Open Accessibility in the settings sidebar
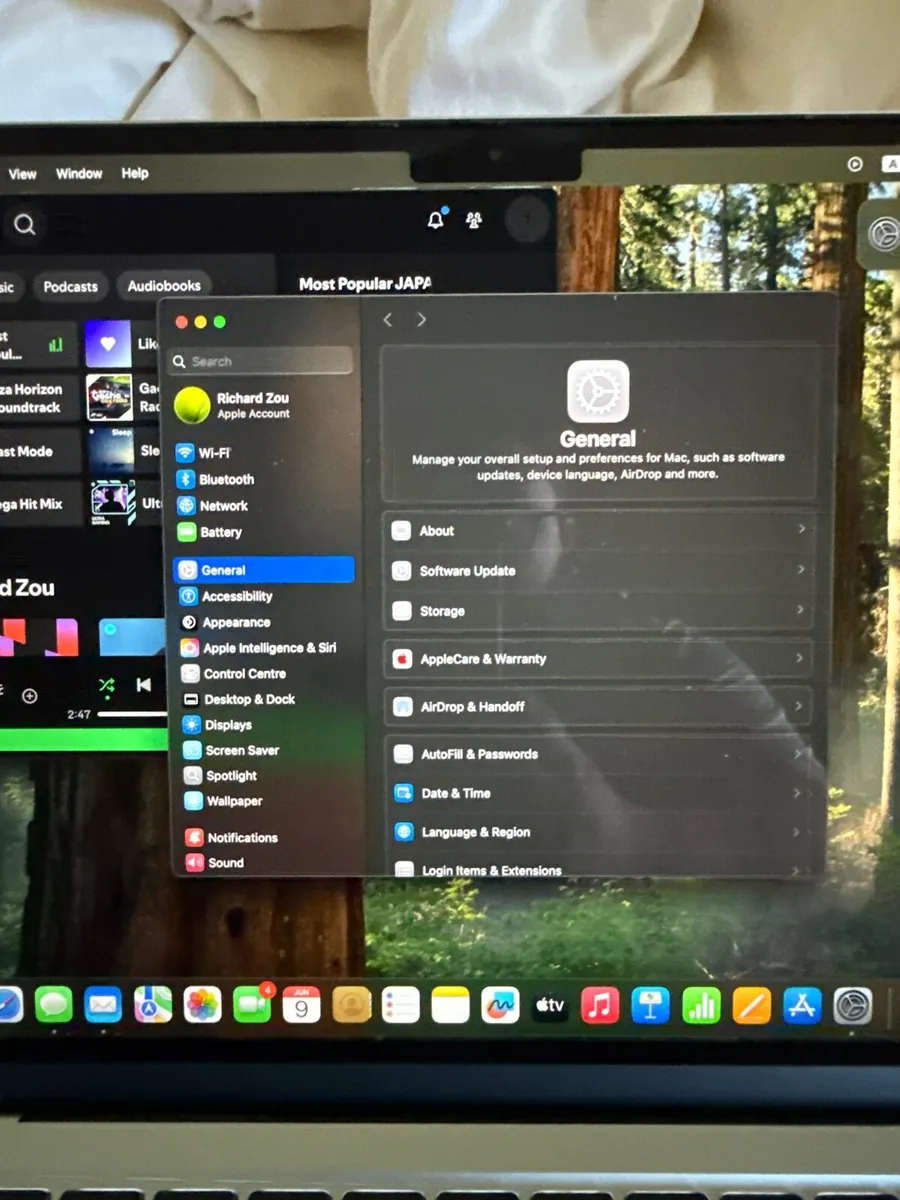900x1200 pixels. (226, 596)
